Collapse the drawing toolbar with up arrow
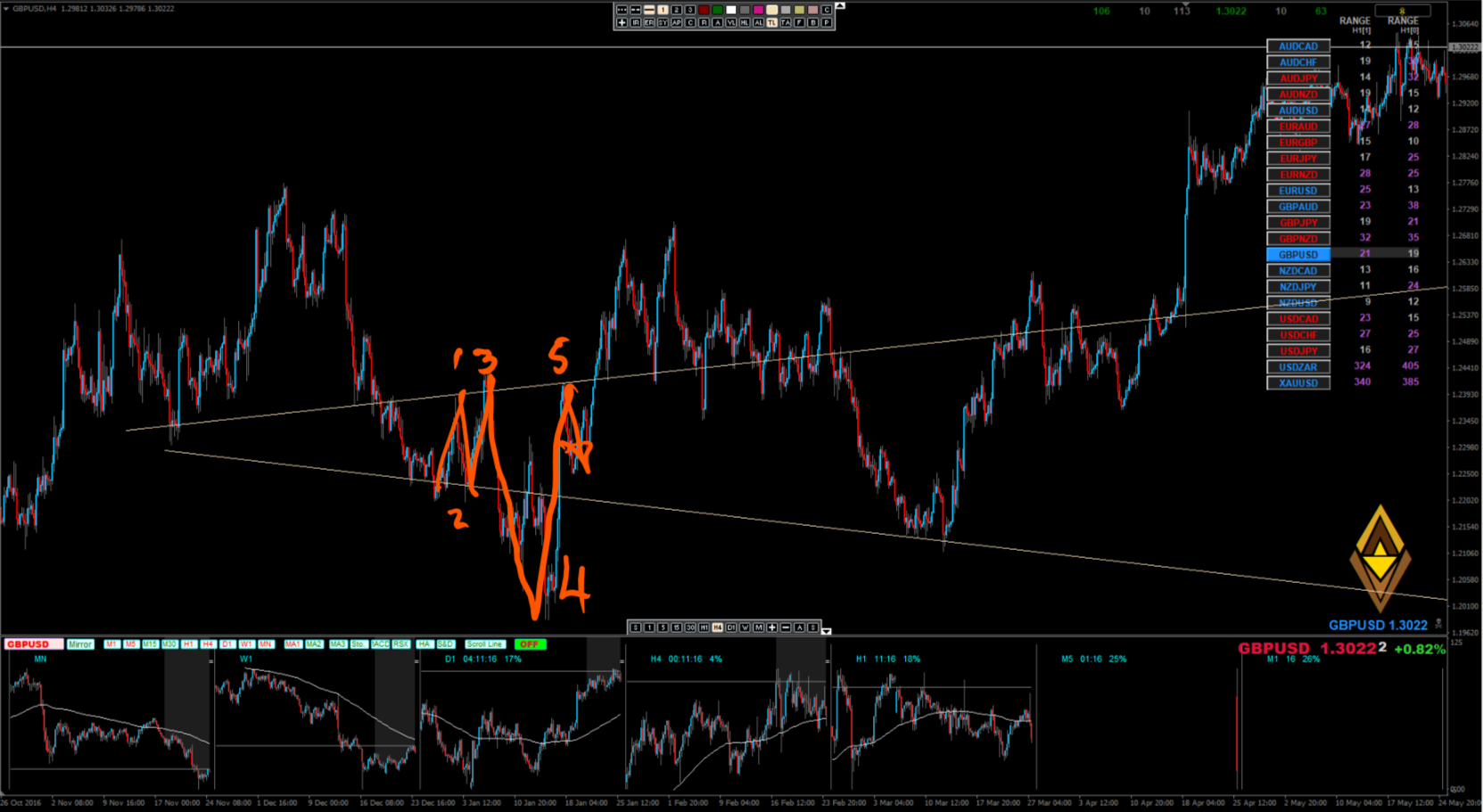 (x=839, y=6)
